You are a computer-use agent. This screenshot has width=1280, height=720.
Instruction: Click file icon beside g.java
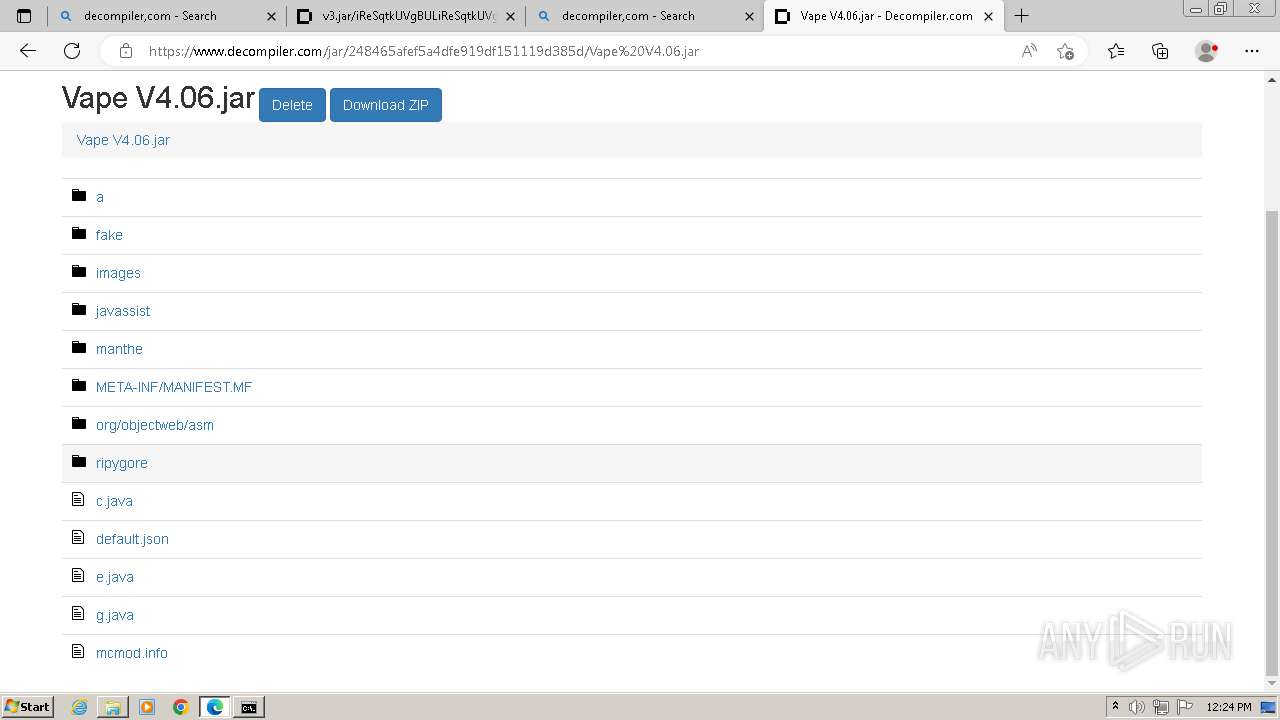(78, 613)
